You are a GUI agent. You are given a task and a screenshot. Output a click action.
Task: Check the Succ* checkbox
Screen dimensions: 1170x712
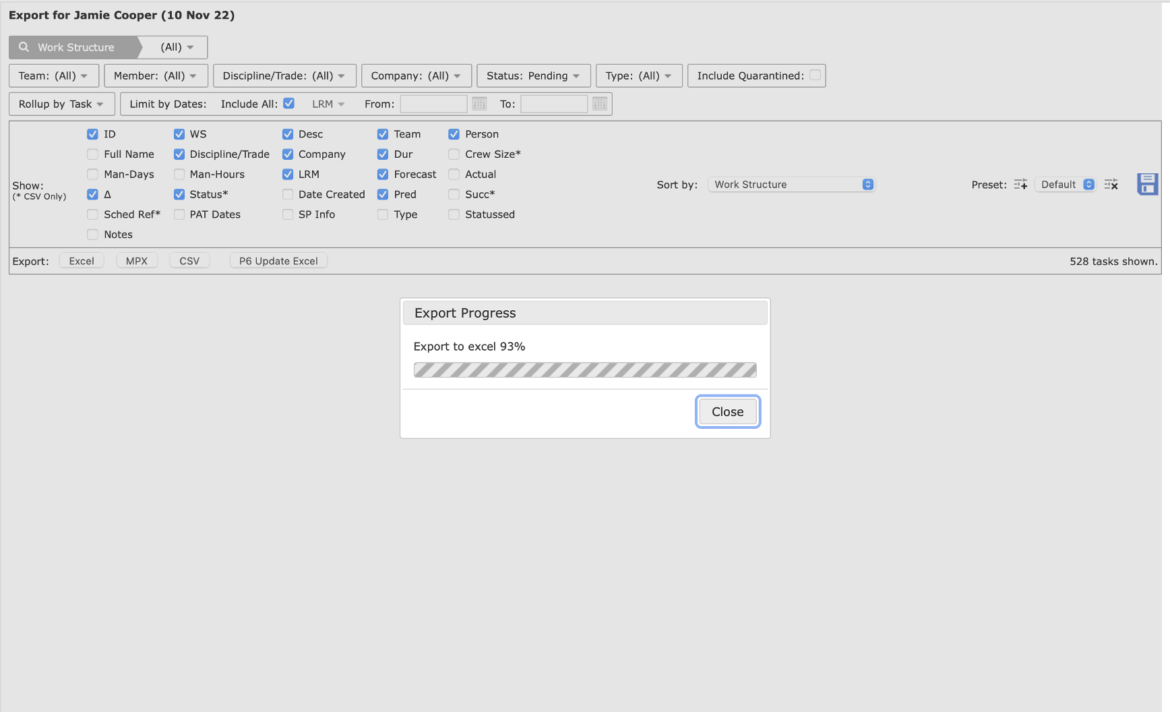454,195
